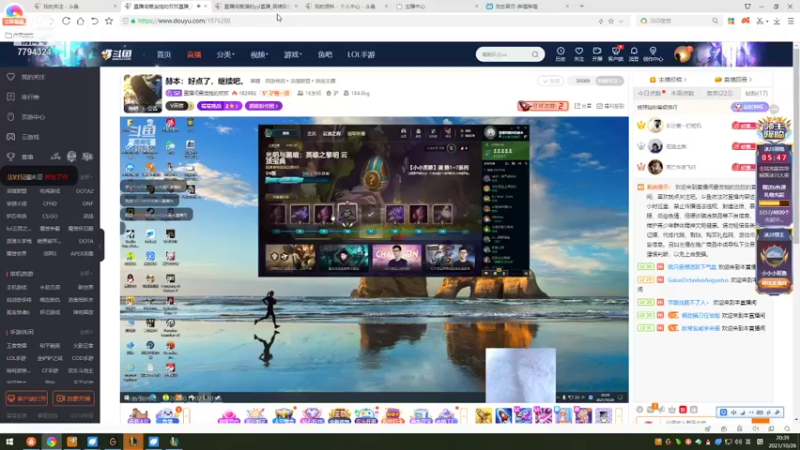Viewport: 800px width, 450px height.
Task: Click the red remaining-count banner
Action: (x=542, y=106)
